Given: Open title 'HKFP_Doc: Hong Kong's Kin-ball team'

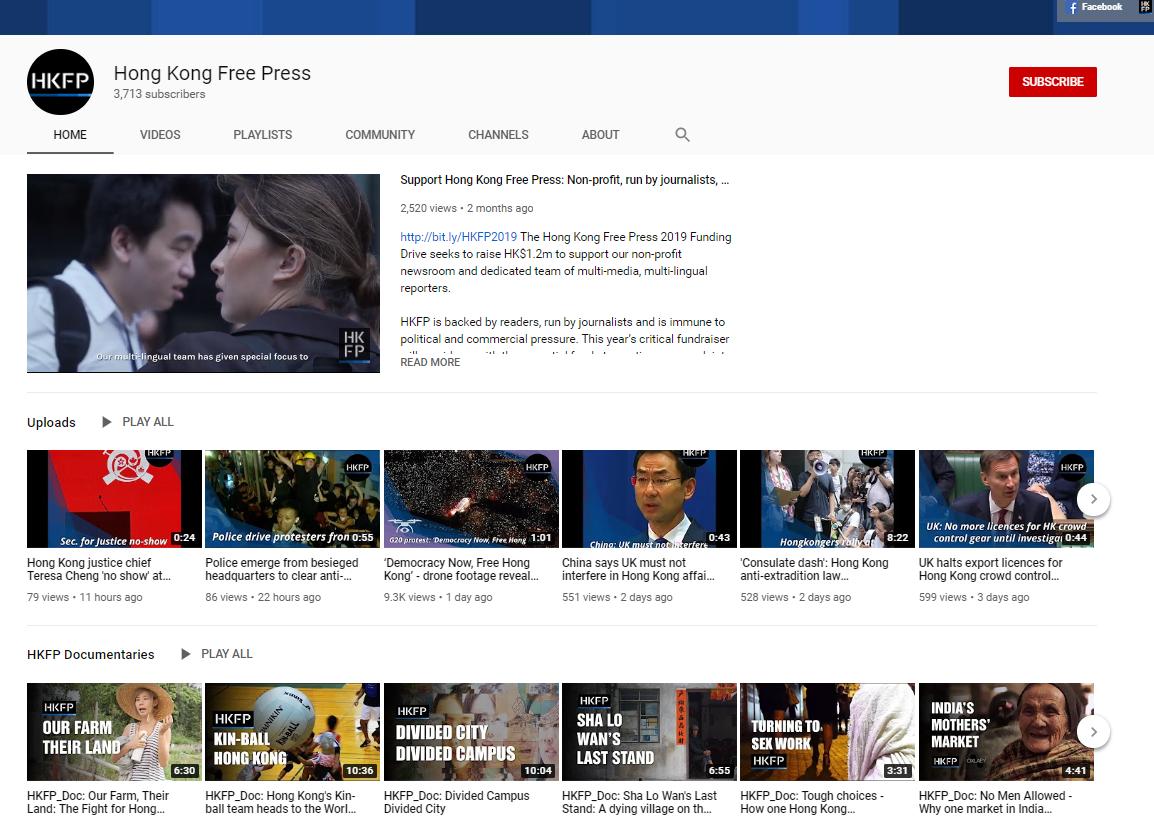Looking at the screenshot, I should (x=280, y=802).
